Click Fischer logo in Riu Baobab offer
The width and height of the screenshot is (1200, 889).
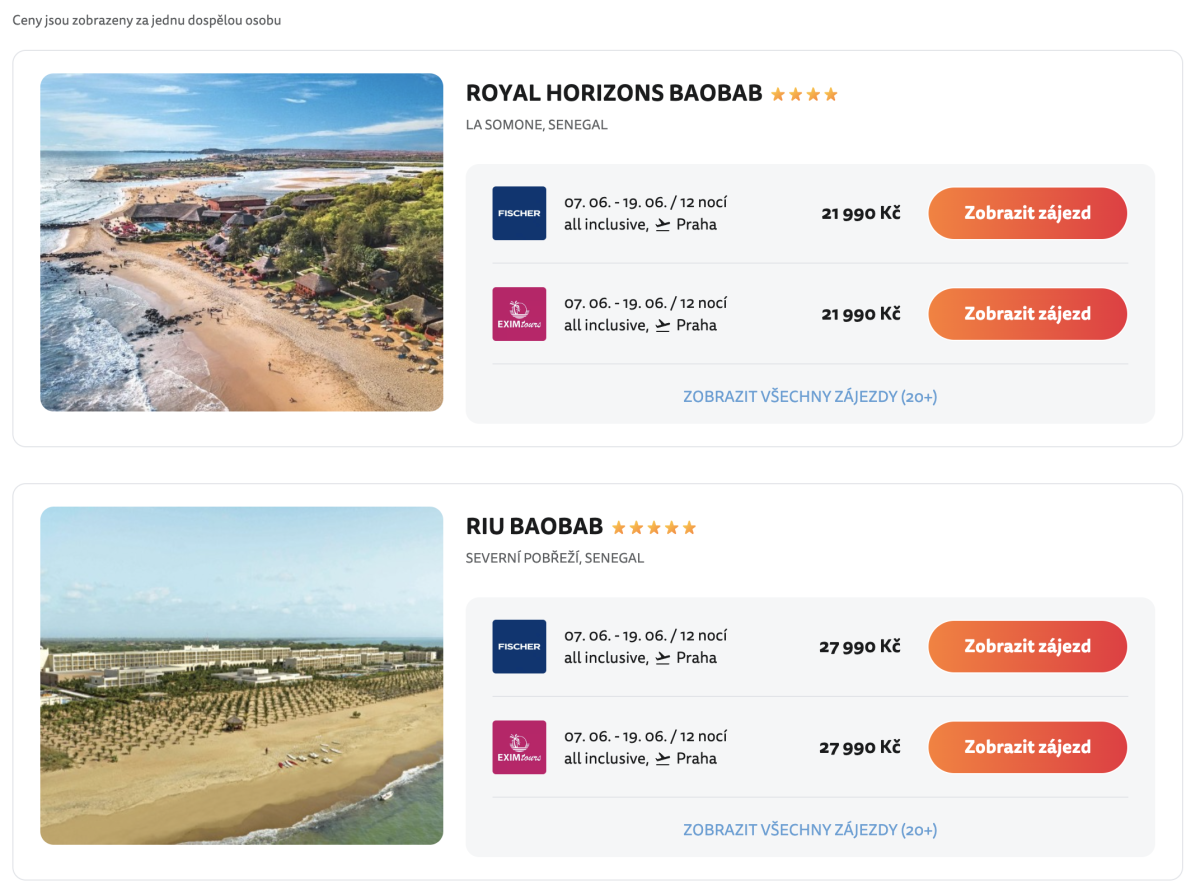coord(519,646)
